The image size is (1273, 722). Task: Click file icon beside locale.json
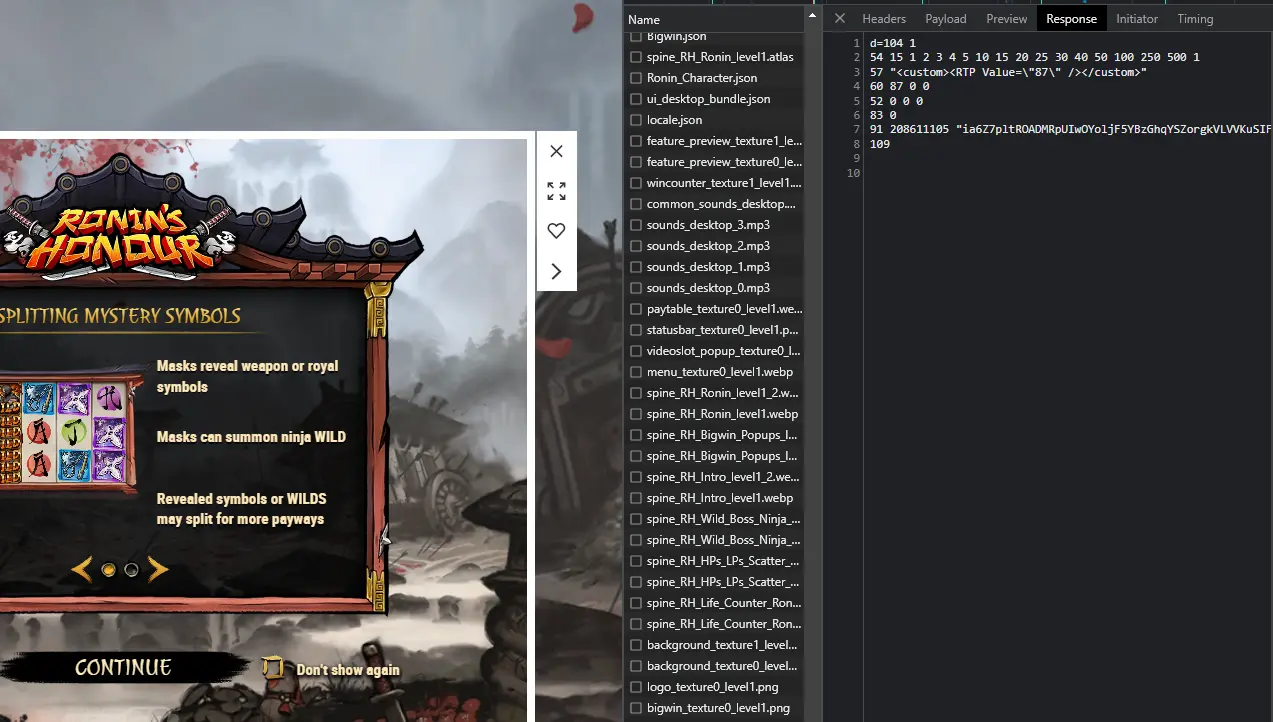point(636,120)
